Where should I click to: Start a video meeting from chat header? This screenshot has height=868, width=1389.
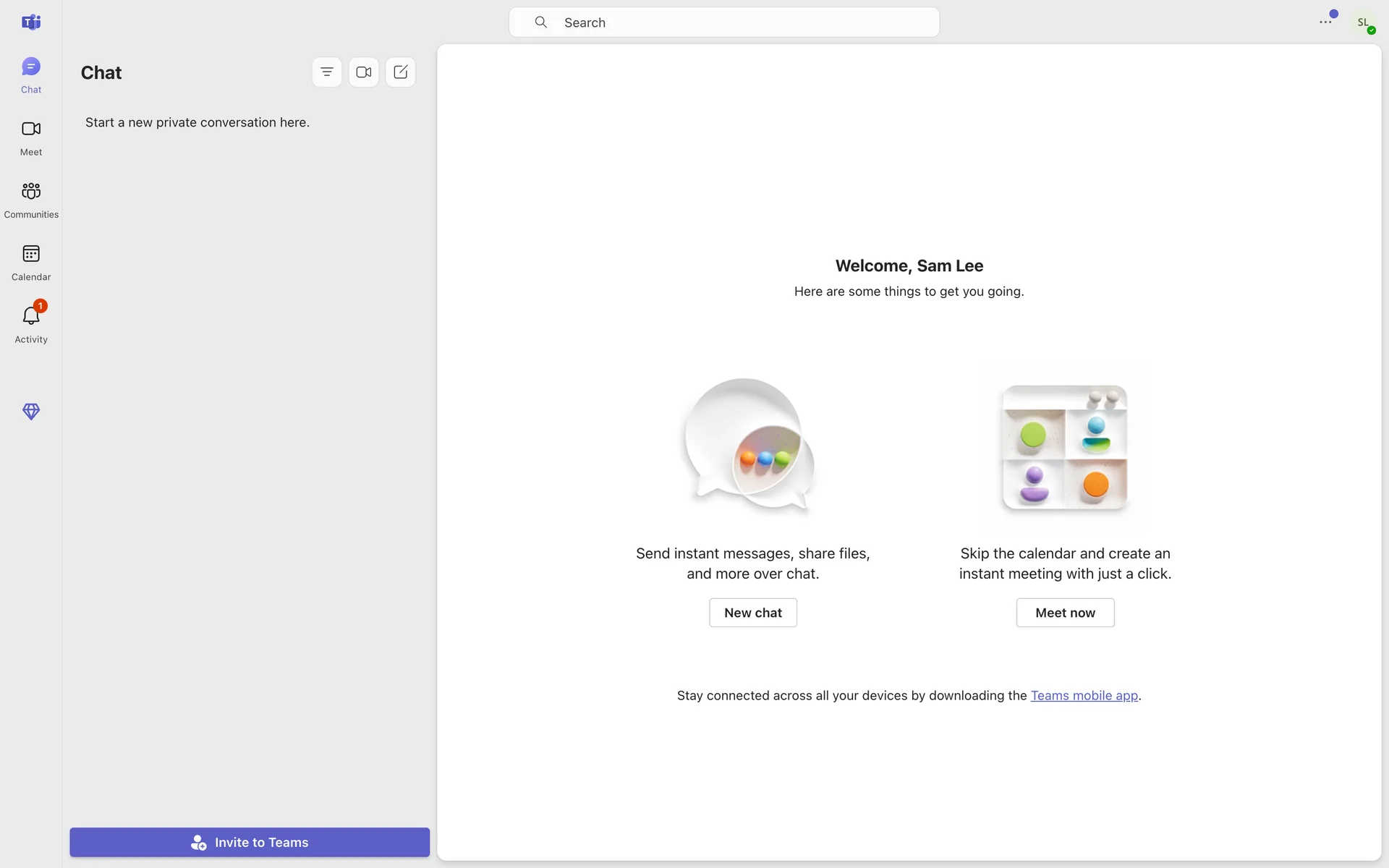point(364,72)
